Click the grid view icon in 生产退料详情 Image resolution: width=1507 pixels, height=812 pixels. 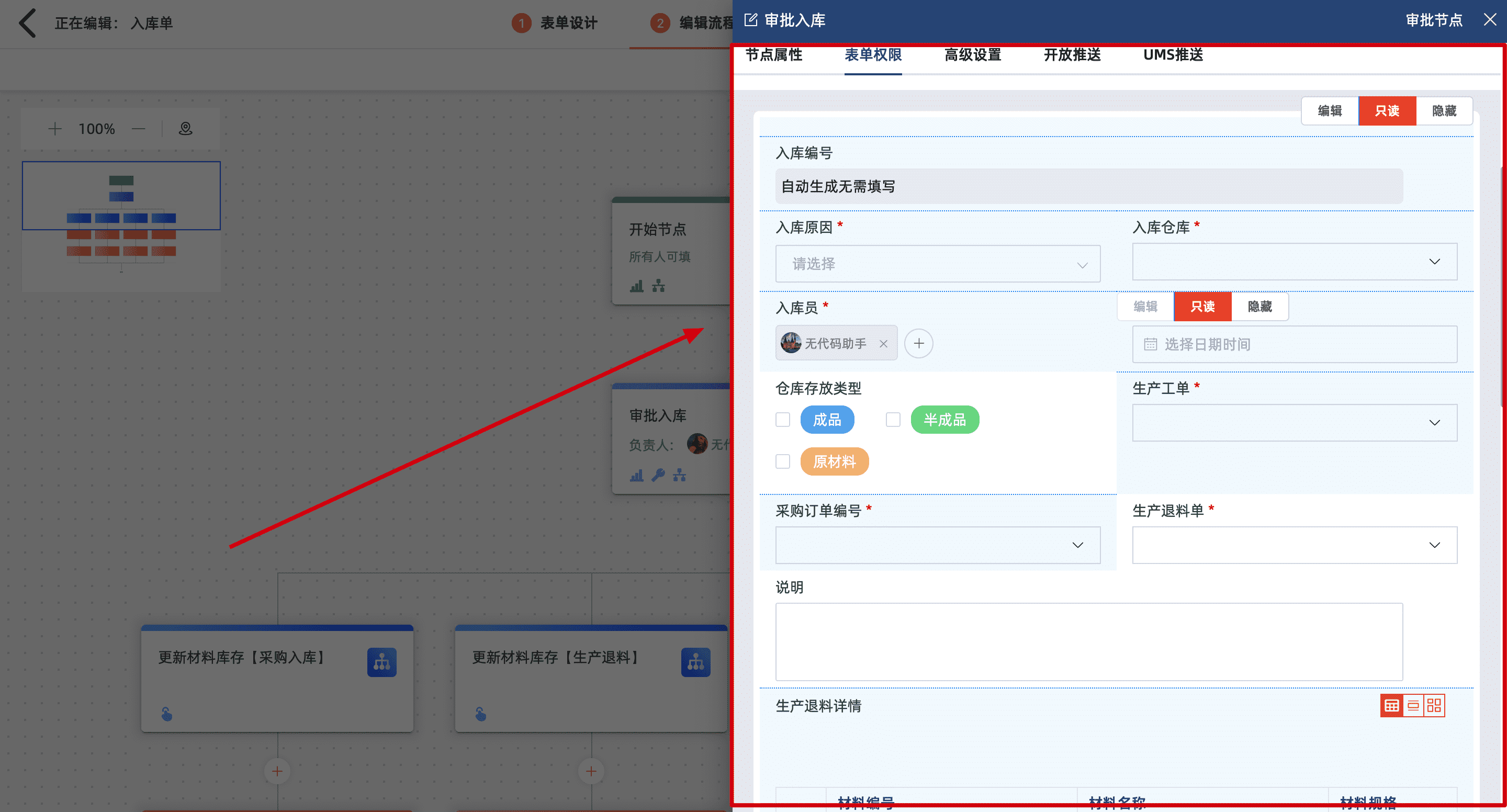(1434, 705)
